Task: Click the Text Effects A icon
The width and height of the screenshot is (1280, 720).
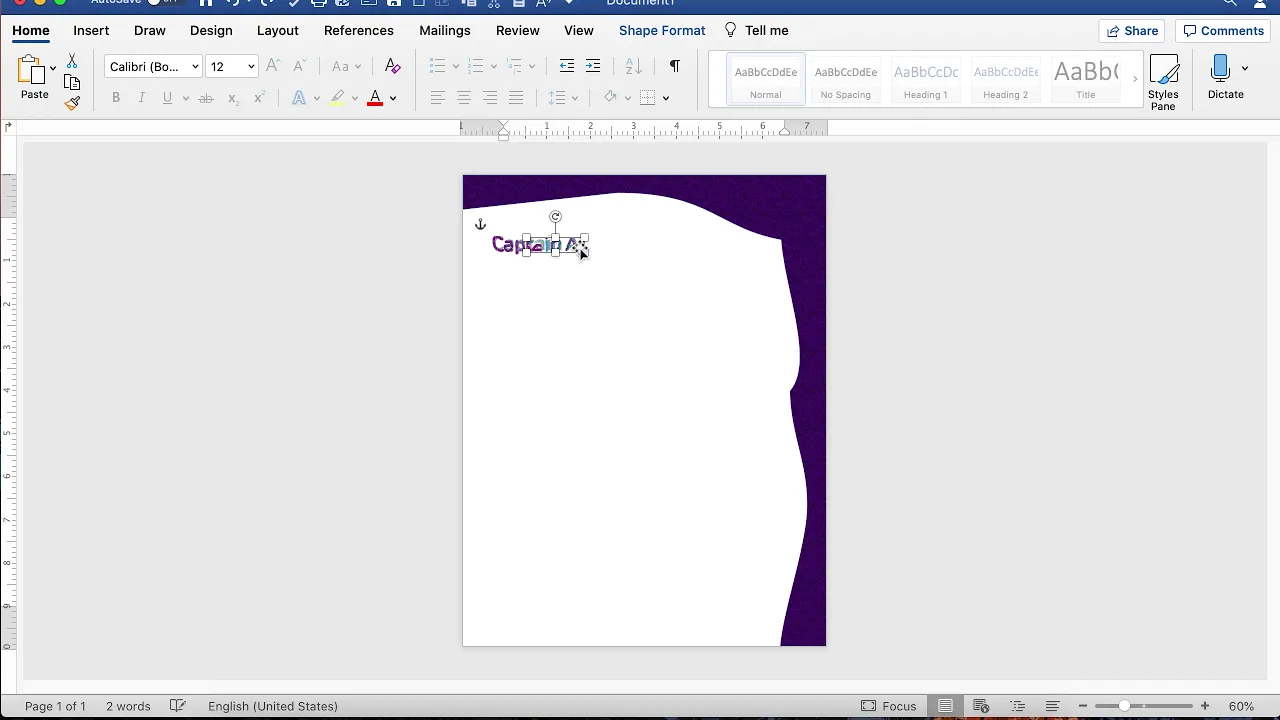Action: tap(299, 98)
